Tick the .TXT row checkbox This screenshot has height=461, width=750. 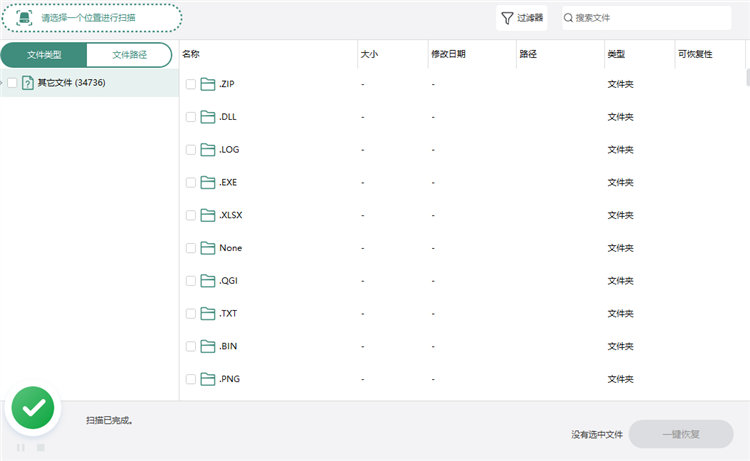coord(190,313)
